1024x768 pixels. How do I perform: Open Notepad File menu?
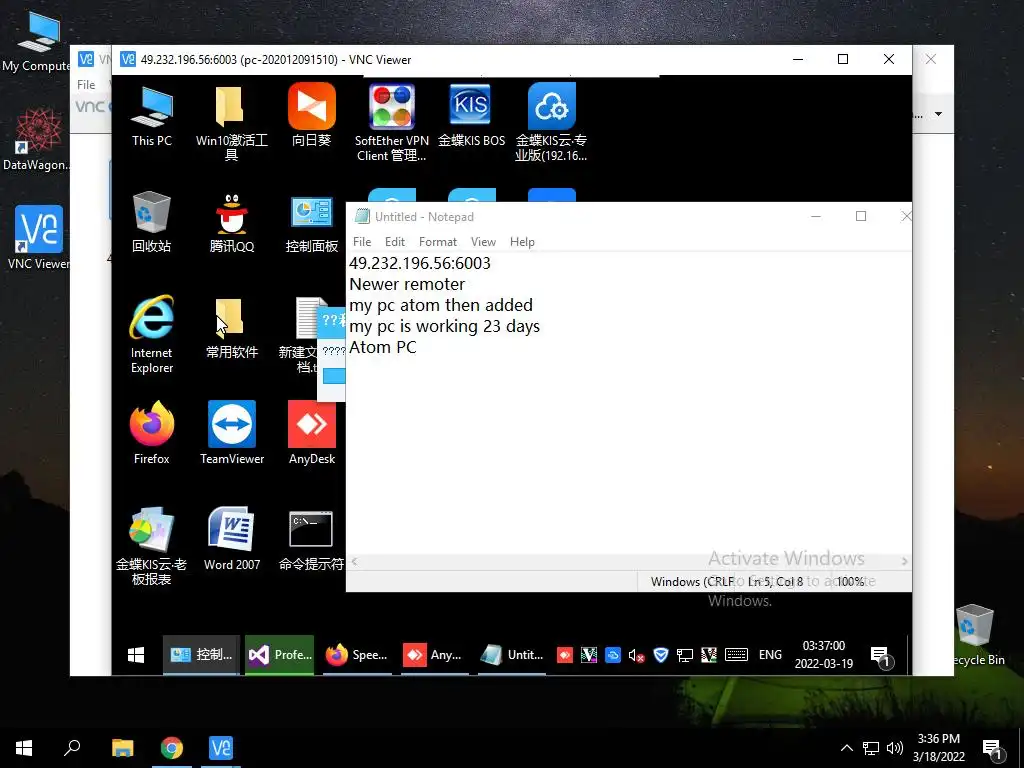pos(362,242)
